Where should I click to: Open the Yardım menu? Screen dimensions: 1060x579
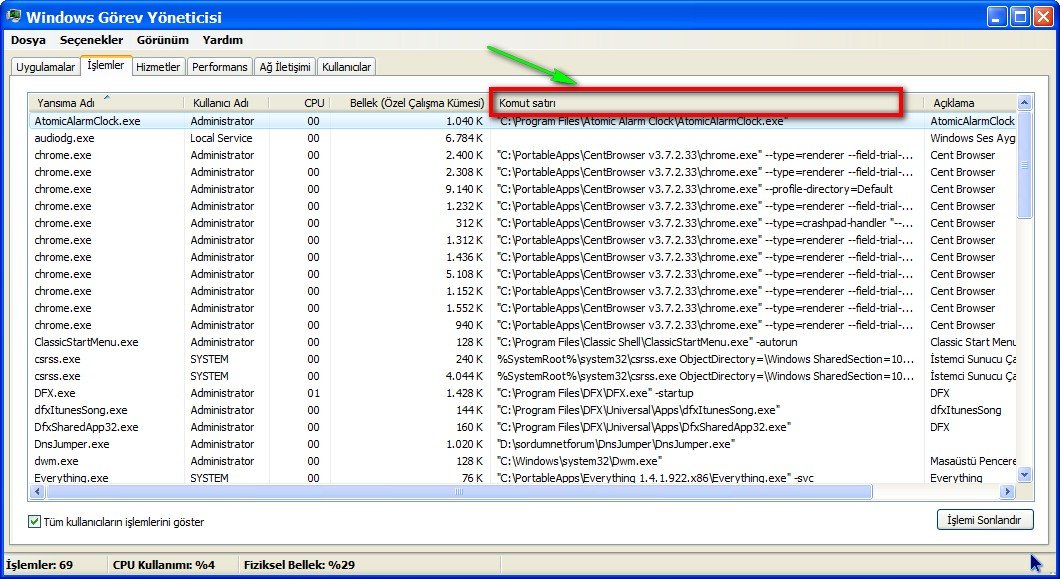222,40
